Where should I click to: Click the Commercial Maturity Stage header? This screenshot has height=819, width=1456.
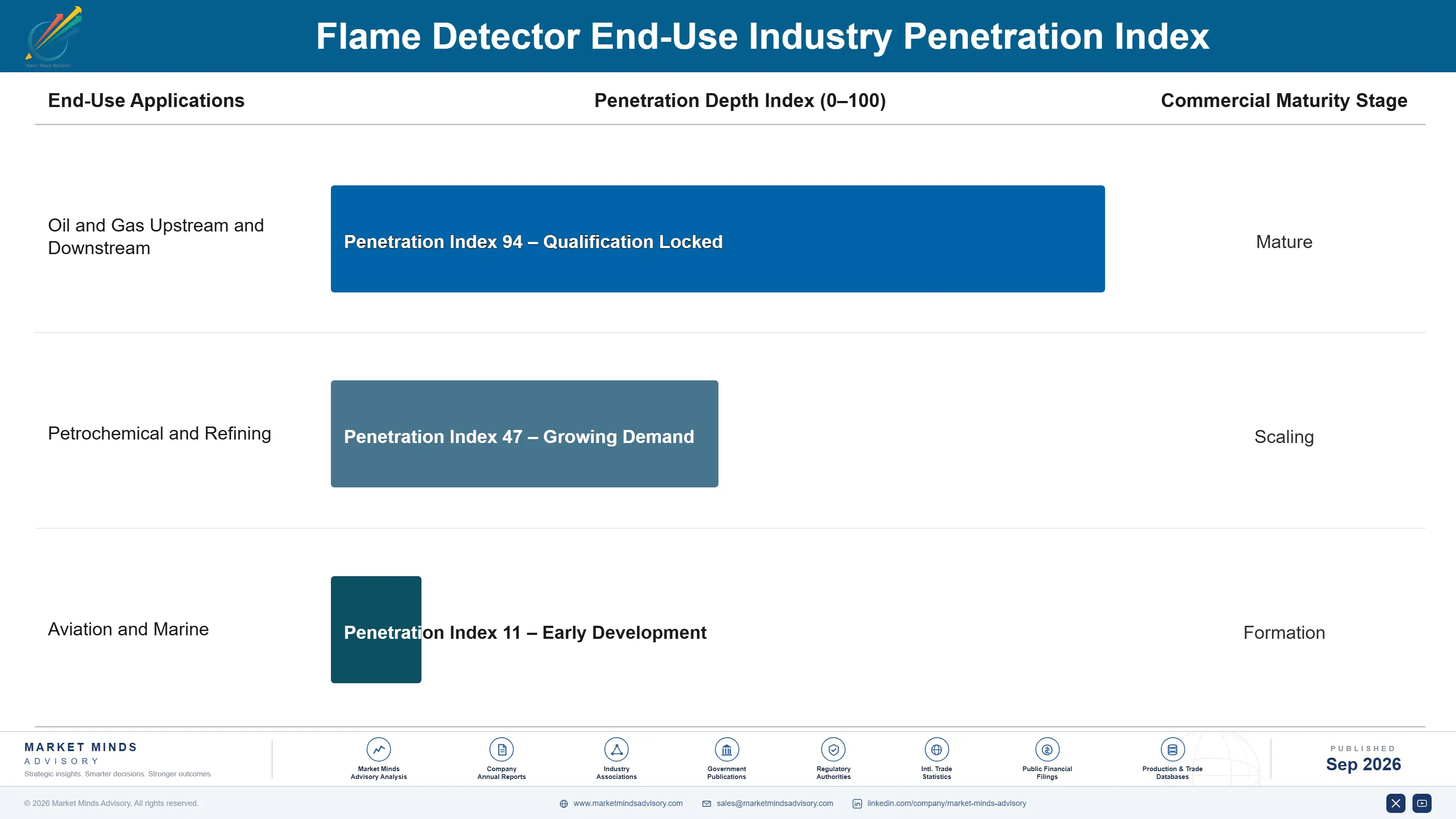click(1284, 101)
